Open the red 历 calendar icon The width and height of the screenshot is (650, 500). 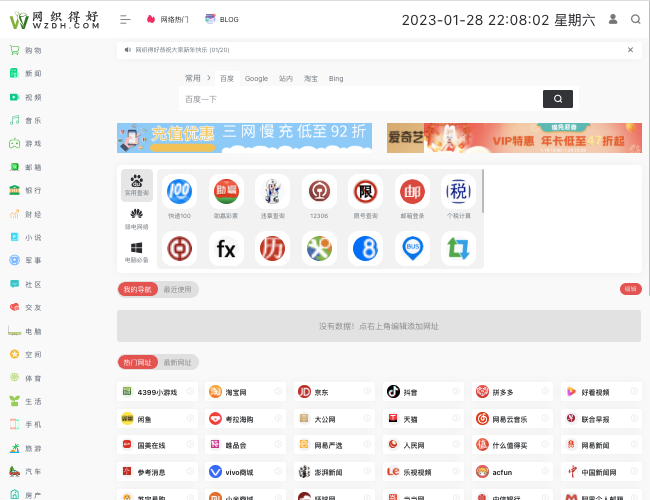click(272, 249)
